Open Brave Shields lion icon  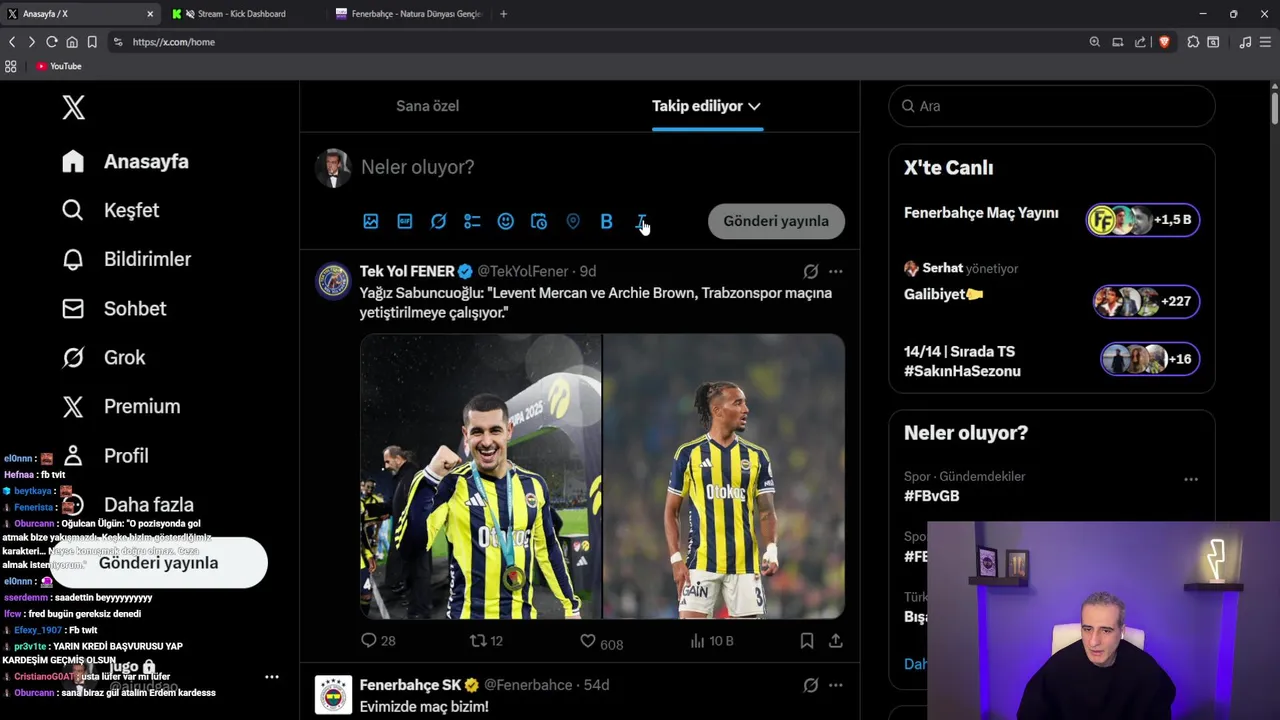click(1164, 42)
